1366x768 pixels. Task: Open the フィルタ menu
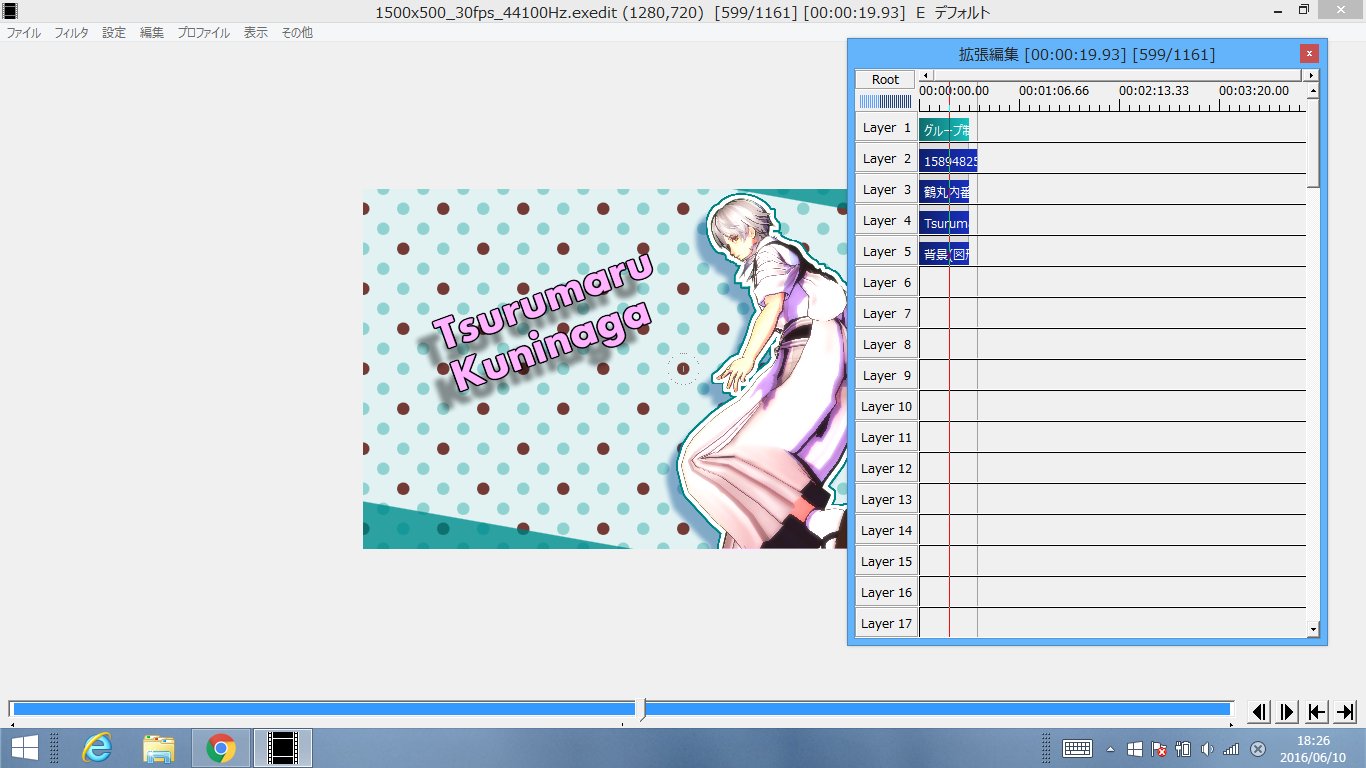tap(71, 33)
